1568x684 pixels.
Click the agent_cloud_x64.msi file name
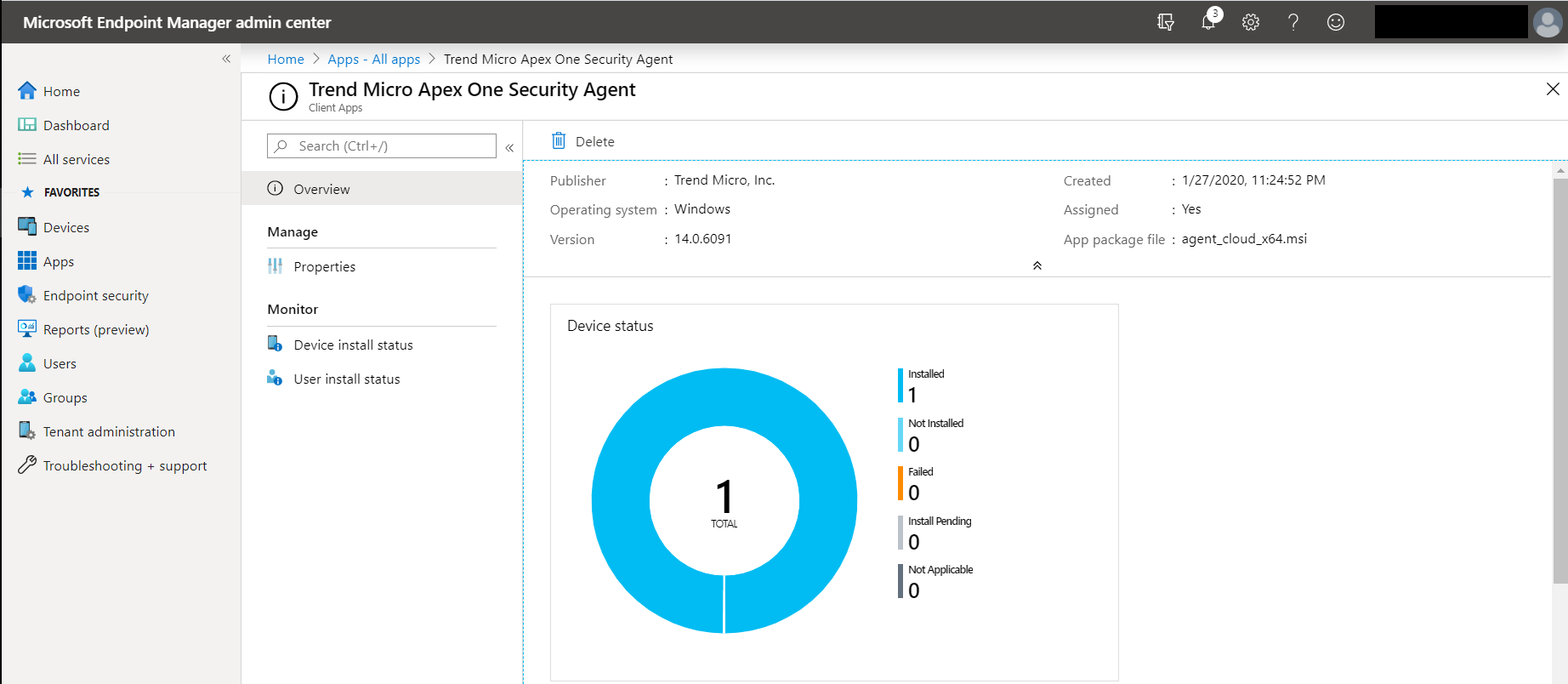point(1244,239)
